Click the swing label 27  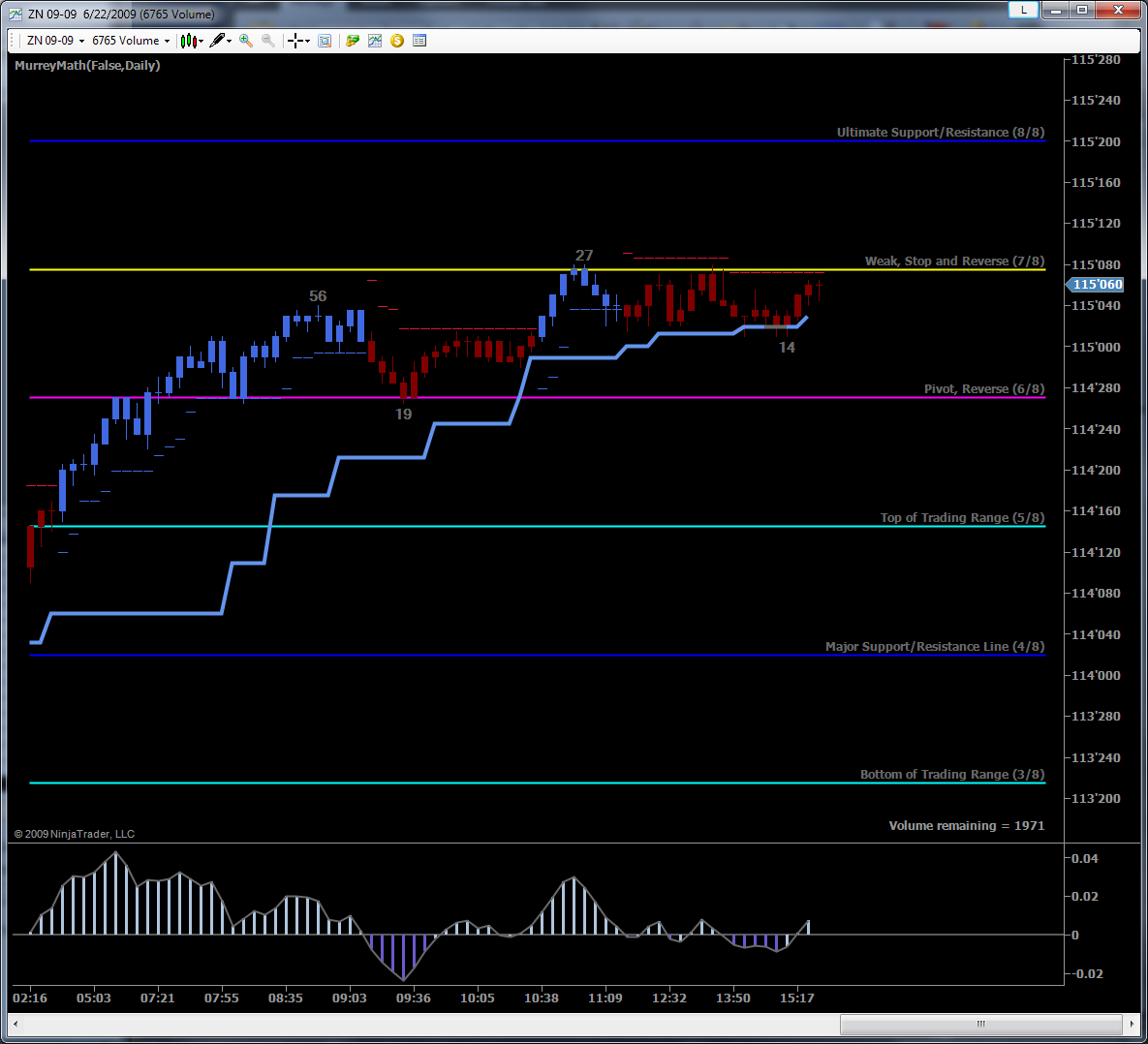[583, 256]
